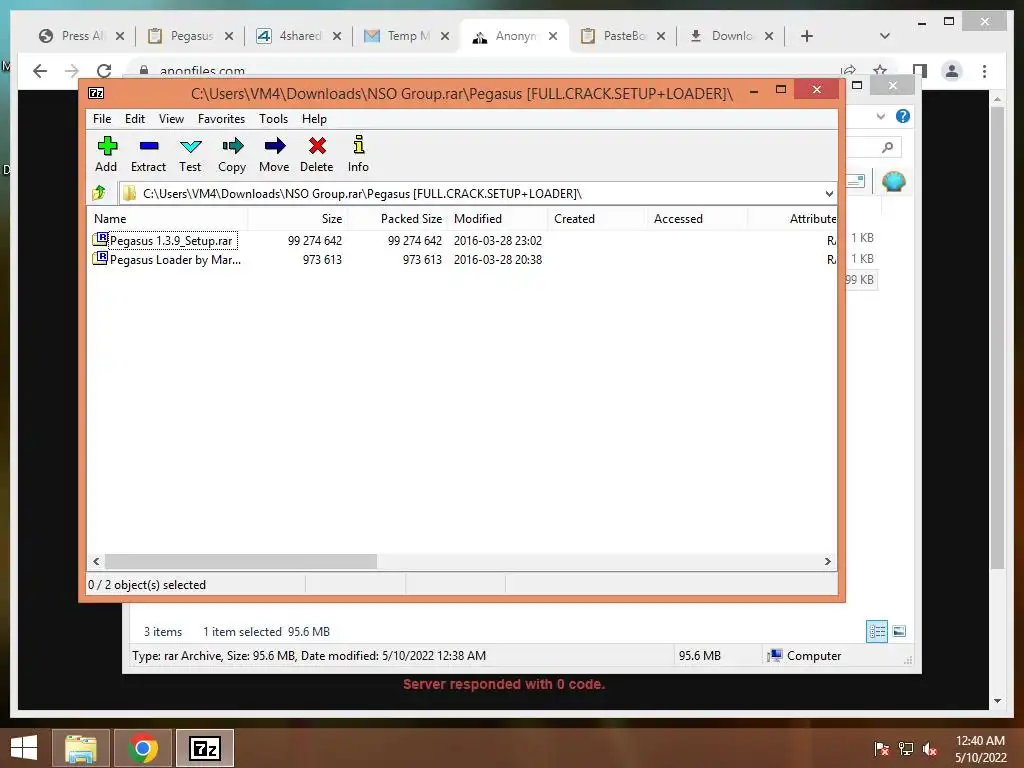Click the network tray icon
Viewport: 1024px width, 768px height.
tap(906, 749)
